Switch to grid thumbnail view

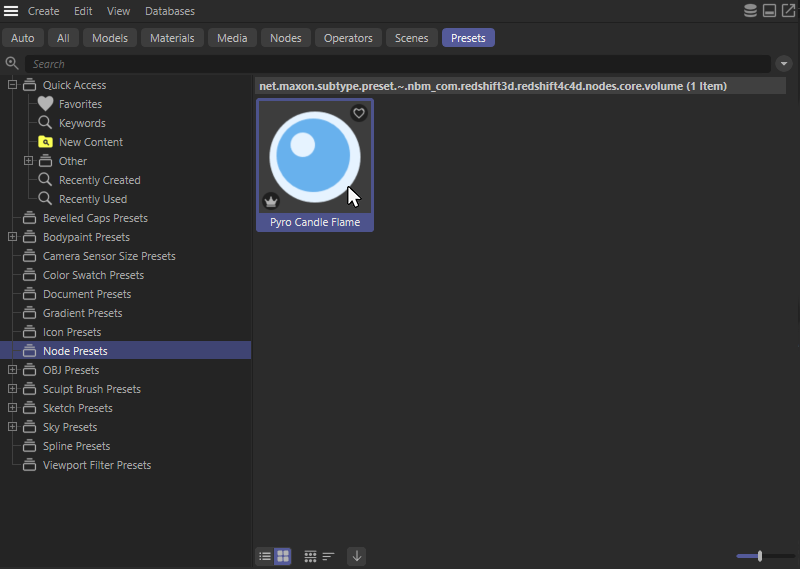click(283, 556)
